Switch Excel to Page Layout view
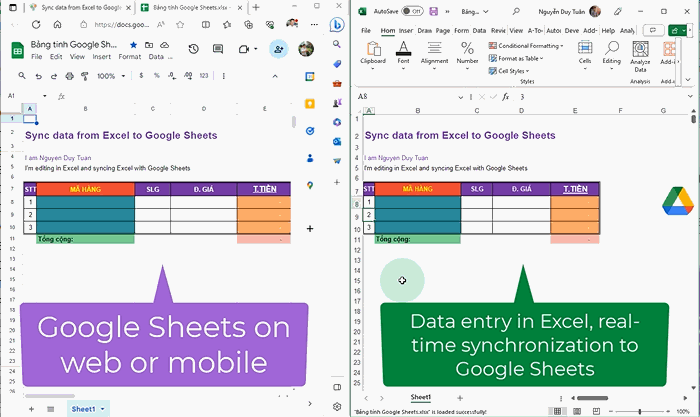The width and height of the screenshot is (700, 417). [x=577, y=411]
